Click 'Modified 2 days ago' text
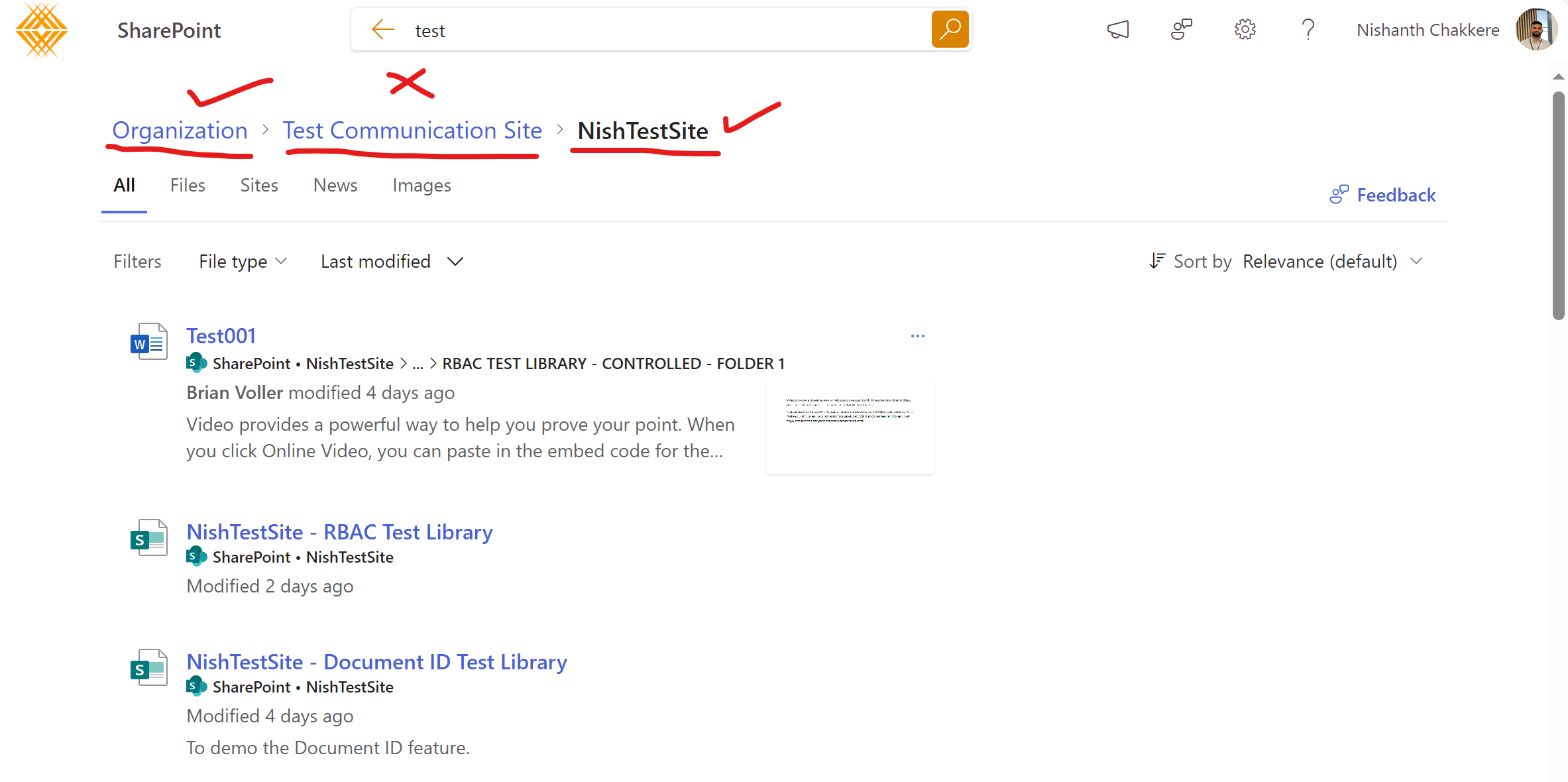The height and width of the screenshot is (782, 1568). (270, 586)
